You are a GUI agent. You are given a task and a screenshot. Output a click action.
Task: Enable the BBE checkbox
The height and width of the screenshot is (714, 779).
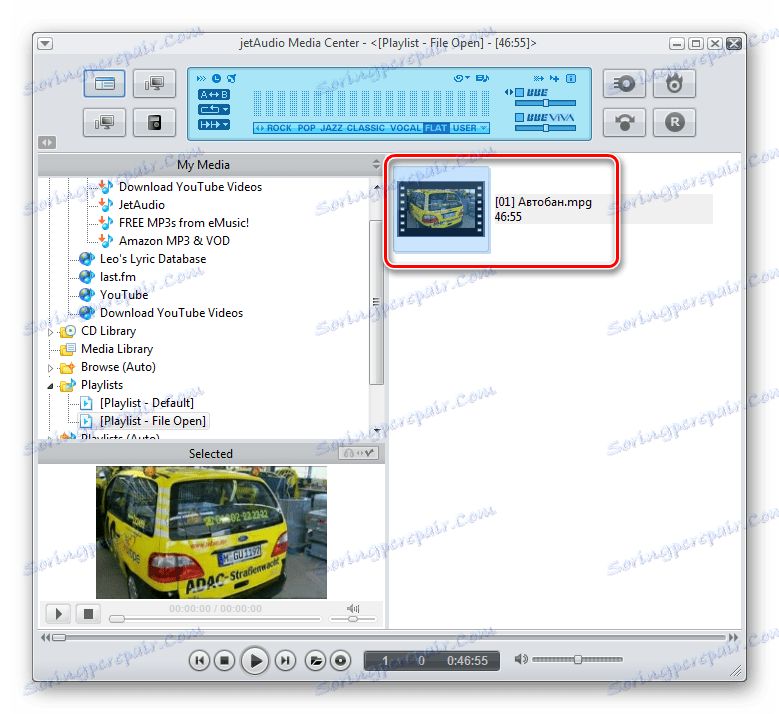(520, 92)
